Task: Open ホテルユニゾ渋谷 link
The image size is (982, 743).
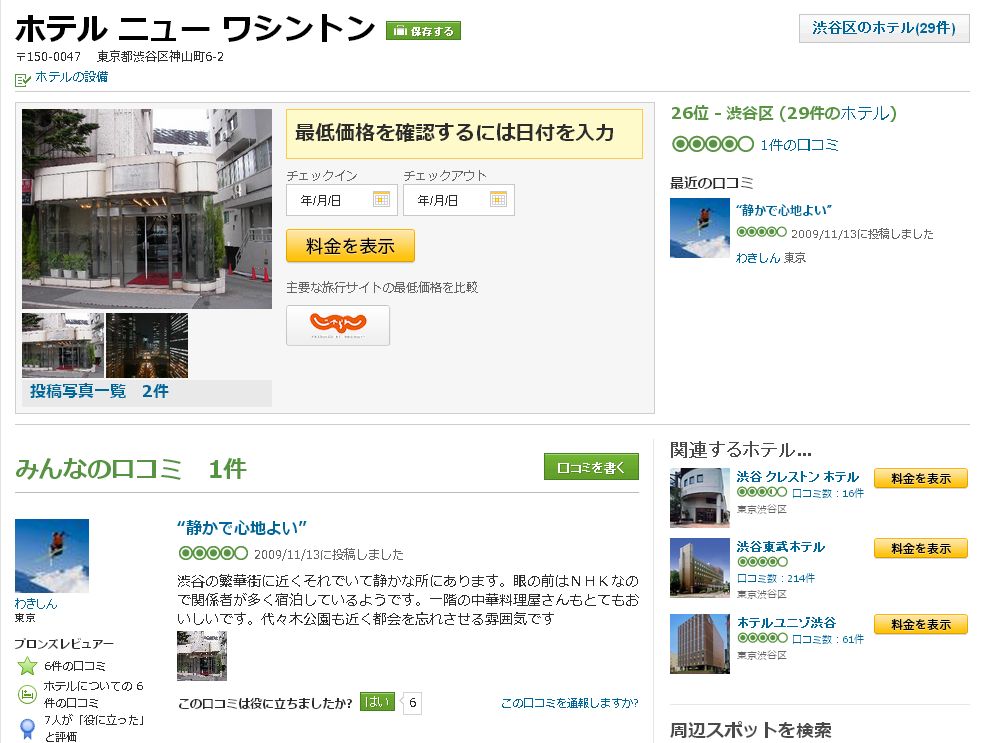Action: point(786,623)
